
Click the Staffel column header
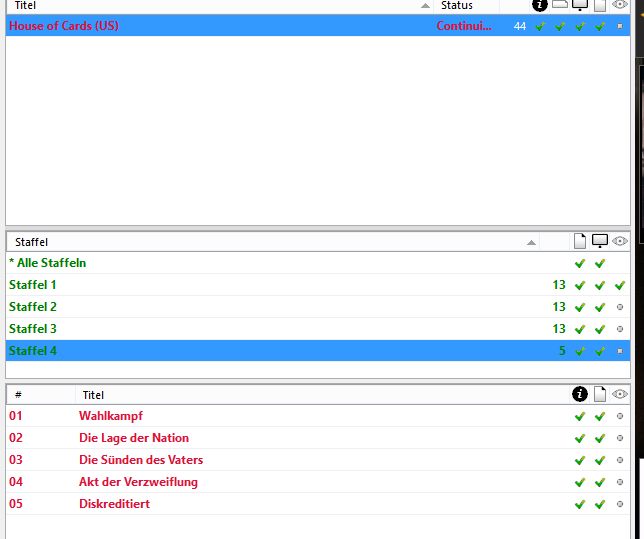273,242
